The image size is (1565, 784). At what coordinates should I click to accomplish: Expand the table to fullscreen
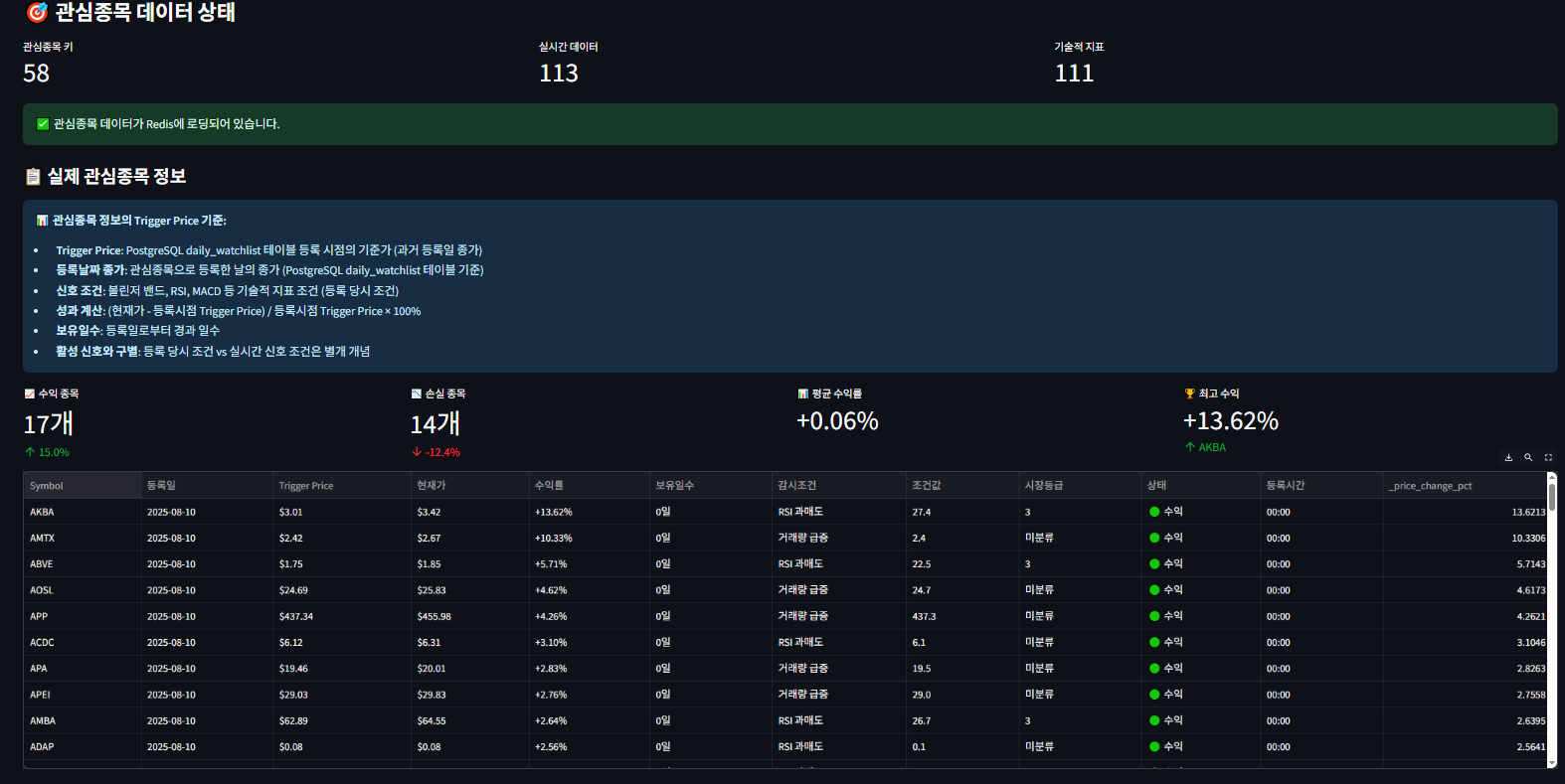pos(1548,458)
